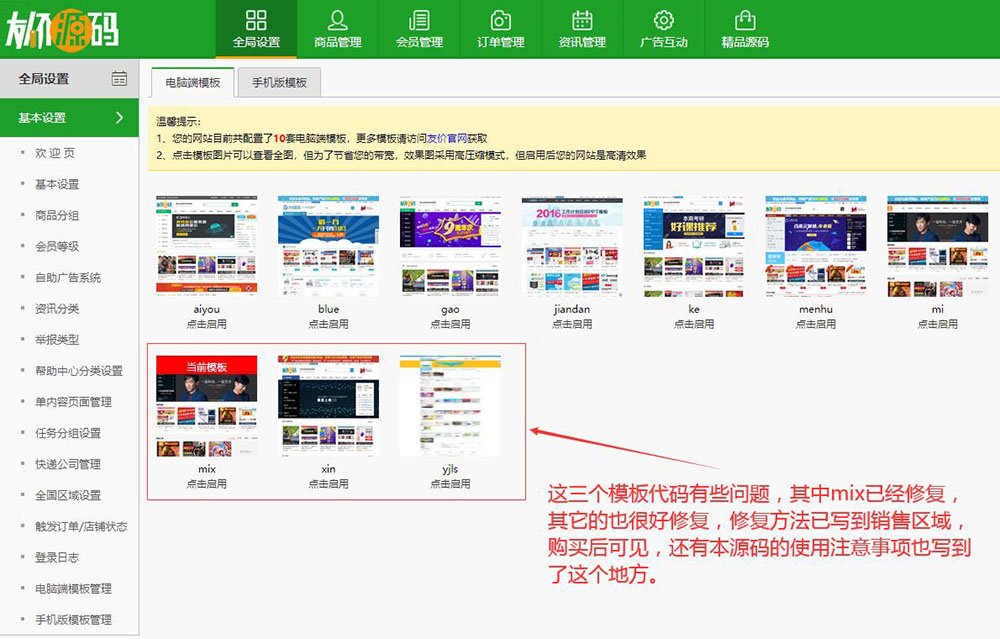Click 点击启用 under aiyou template
This screenshot has width=1000, height=639.
207,324
